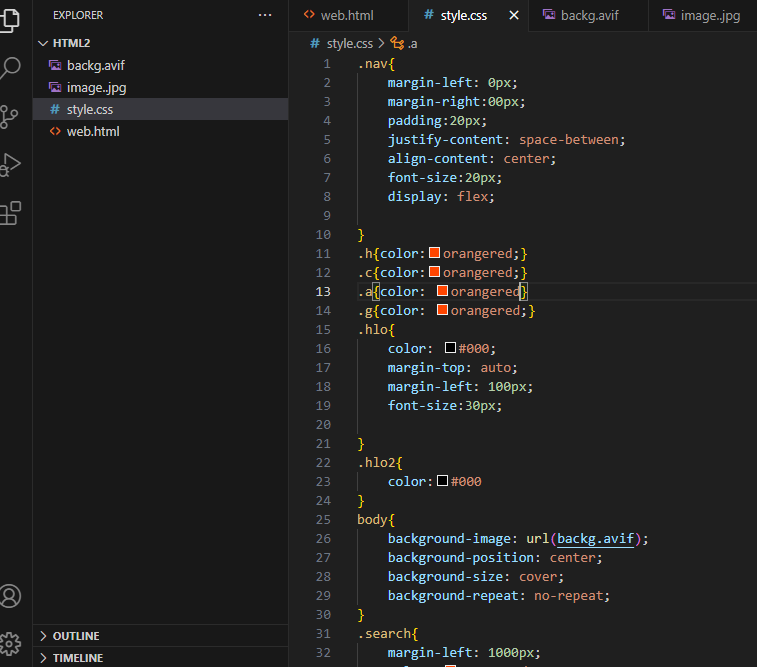This screenshot has height=667, width=757.
Task: Click style.css in the breadcrumb path
Action: point(350,43)
